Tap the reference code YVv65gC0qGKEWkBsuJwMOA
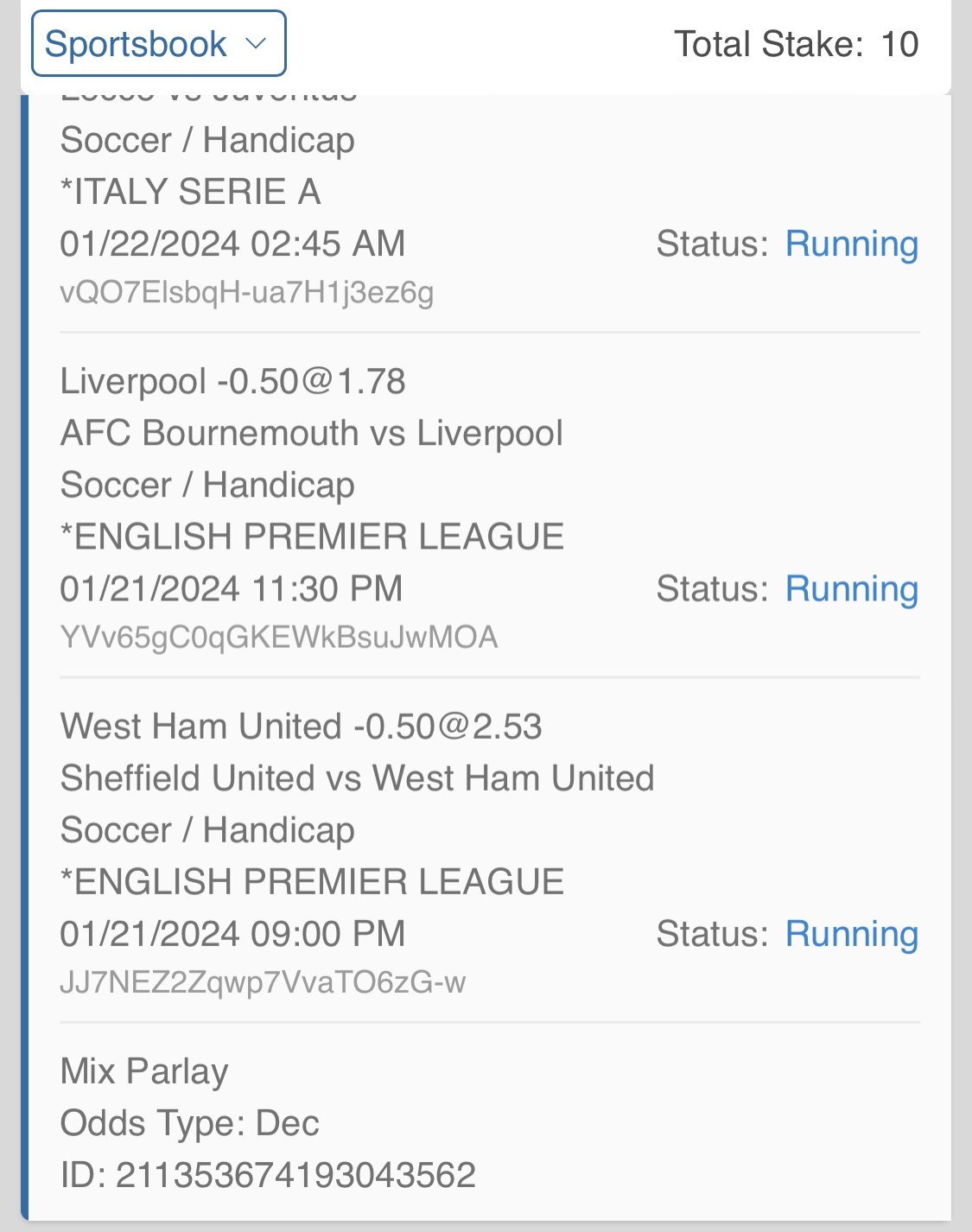The height and width of the screenshot is (1232, 972). [x=278, y=638]
